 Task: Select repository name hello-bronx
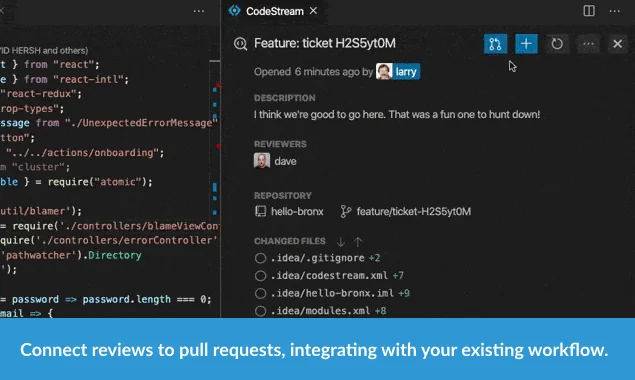tap(297, 211)
